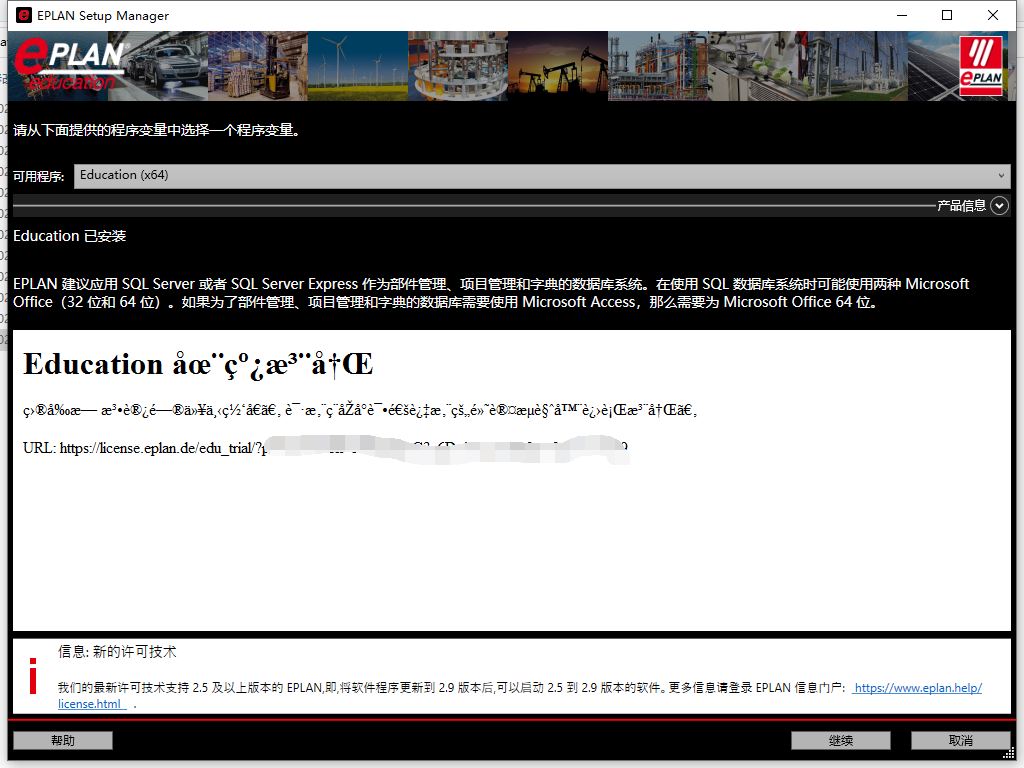The width and height of the screenshot is (1024, 768).
Task: Click the 'Education 已安装' status text
Action: [69, 236]
